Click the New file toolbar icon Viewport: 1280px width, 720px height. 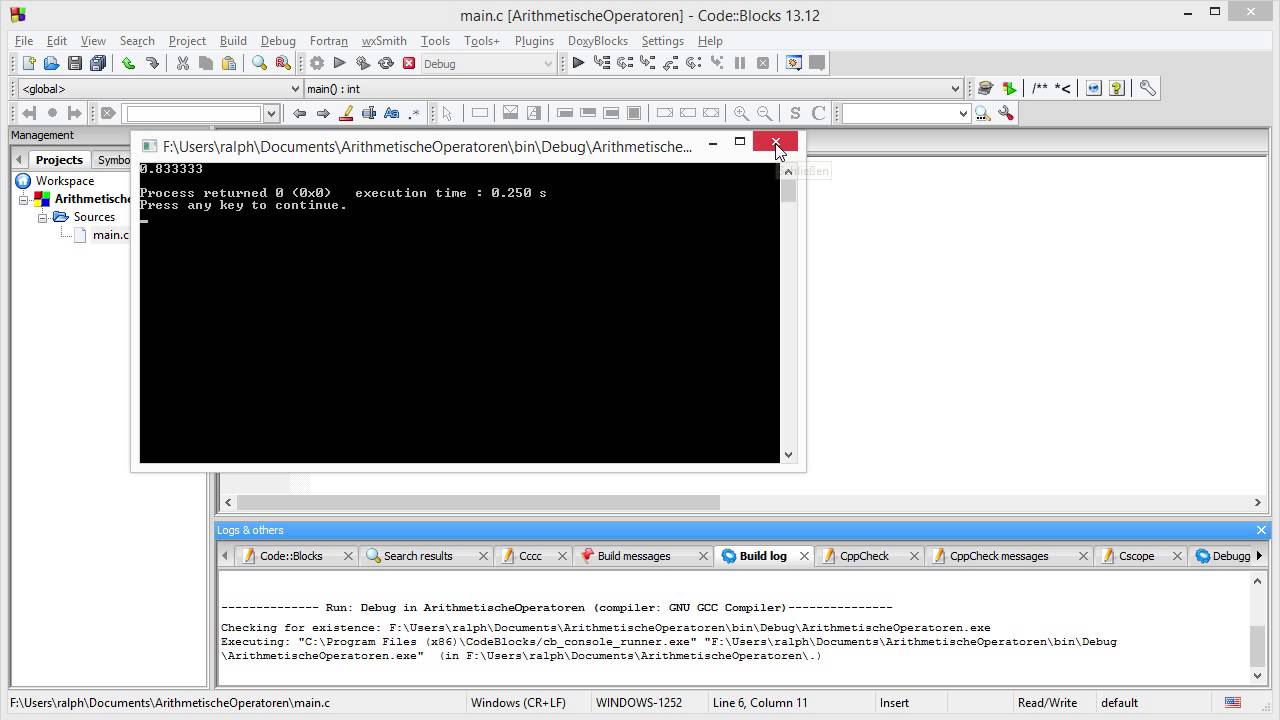click(x=28, y=63)
